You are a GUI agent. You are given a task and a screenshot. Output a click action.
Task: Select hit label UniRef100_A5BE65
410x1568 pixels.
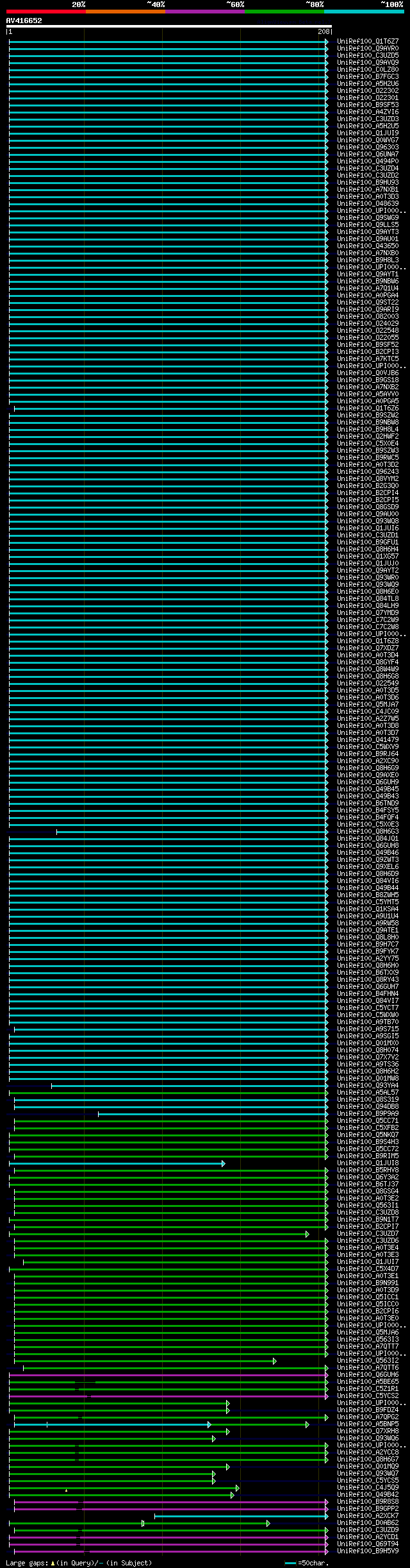pos(368,1381)
